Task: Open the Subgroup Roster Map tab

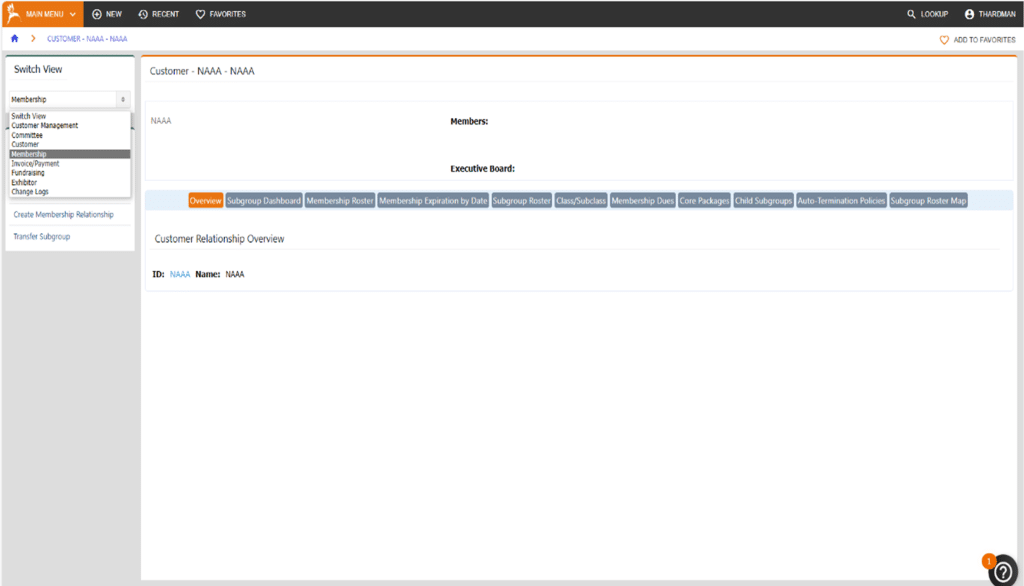Action: point(928,201)
